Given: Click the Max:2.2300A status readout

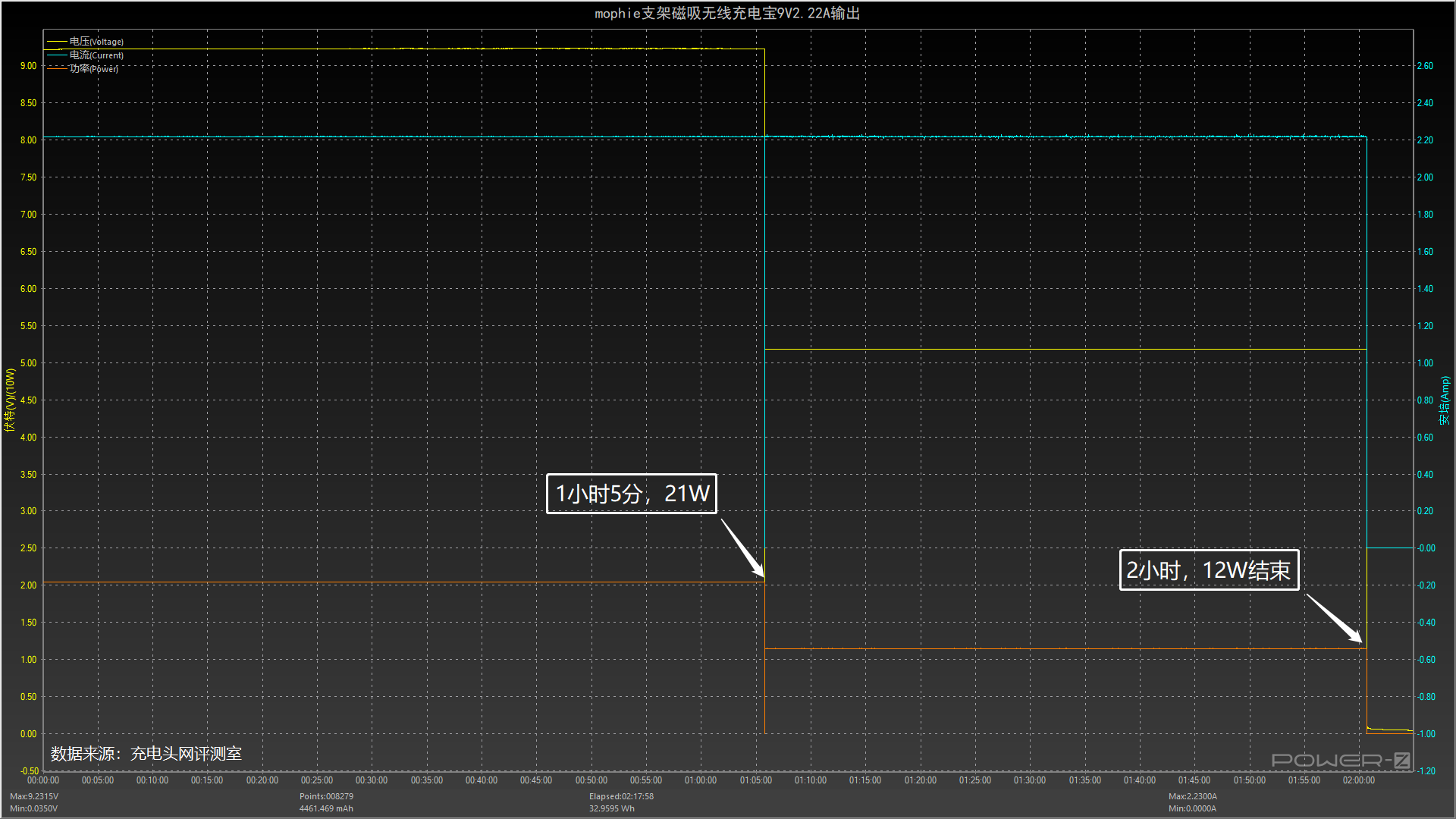Looking at the screenshot, I should 1192,796.
